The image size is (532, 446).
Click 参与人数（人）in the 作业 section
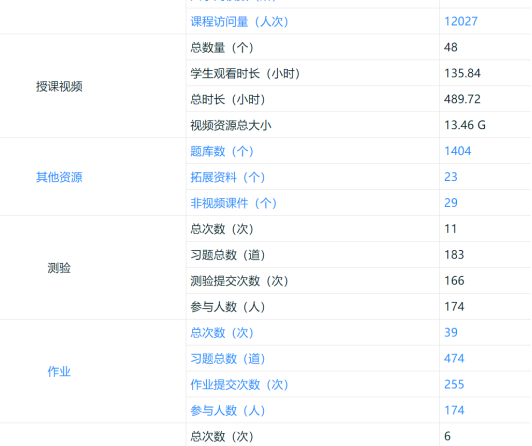point(228,411)
